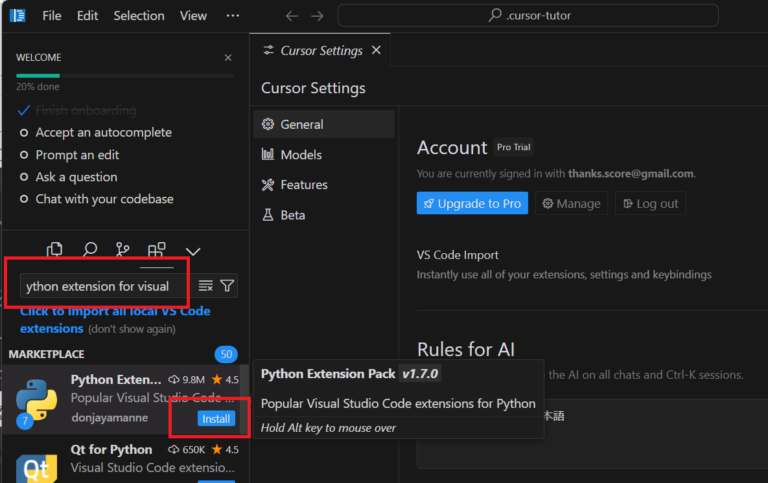The width and height of the screenshot is (768, 483).
Task: Open the Search view magnifier icon
Action: click(90, 250)
